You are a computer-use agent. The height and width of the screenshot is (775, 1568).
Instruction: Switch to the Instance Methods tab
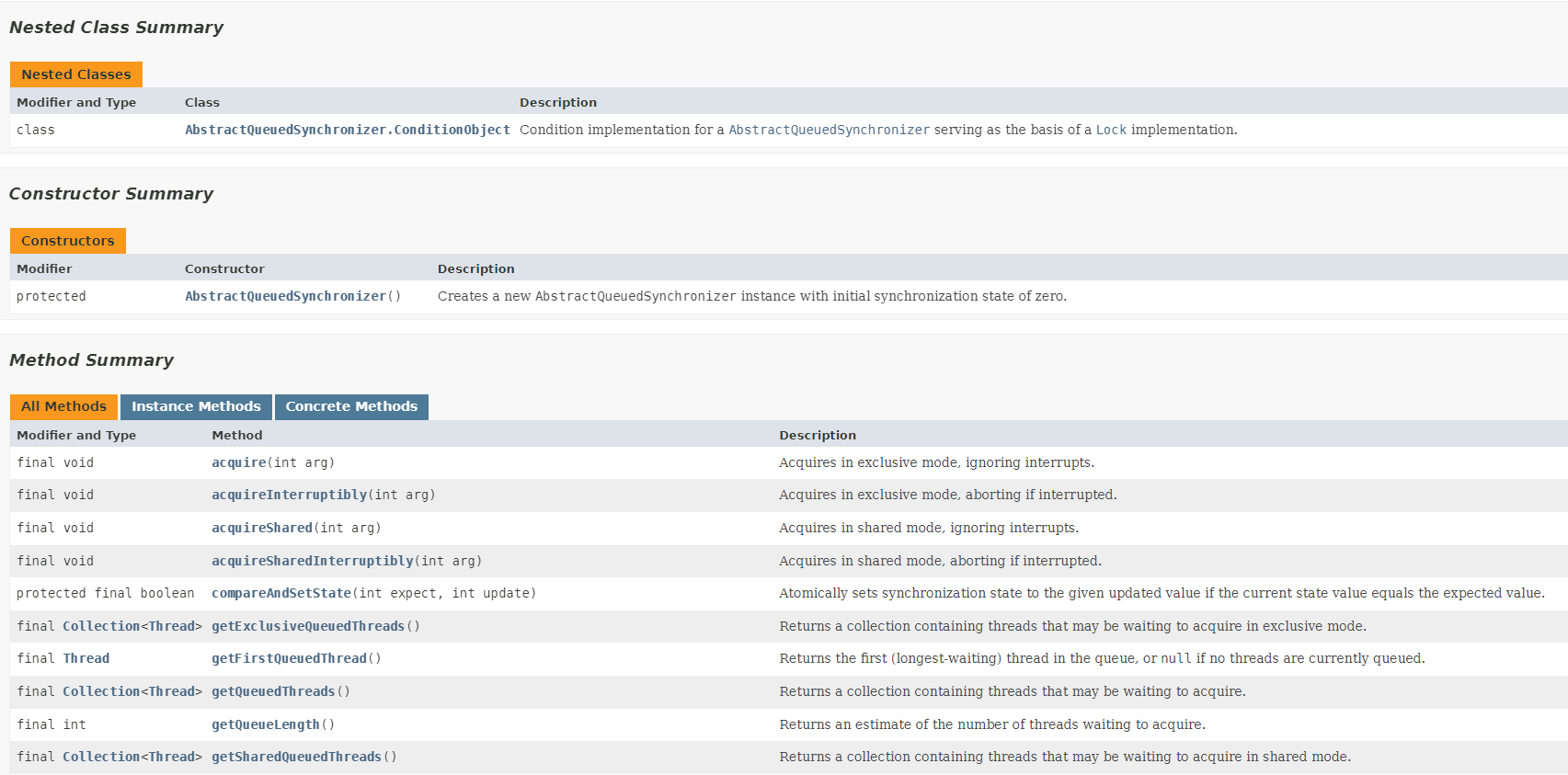click(x=196, y=406)
